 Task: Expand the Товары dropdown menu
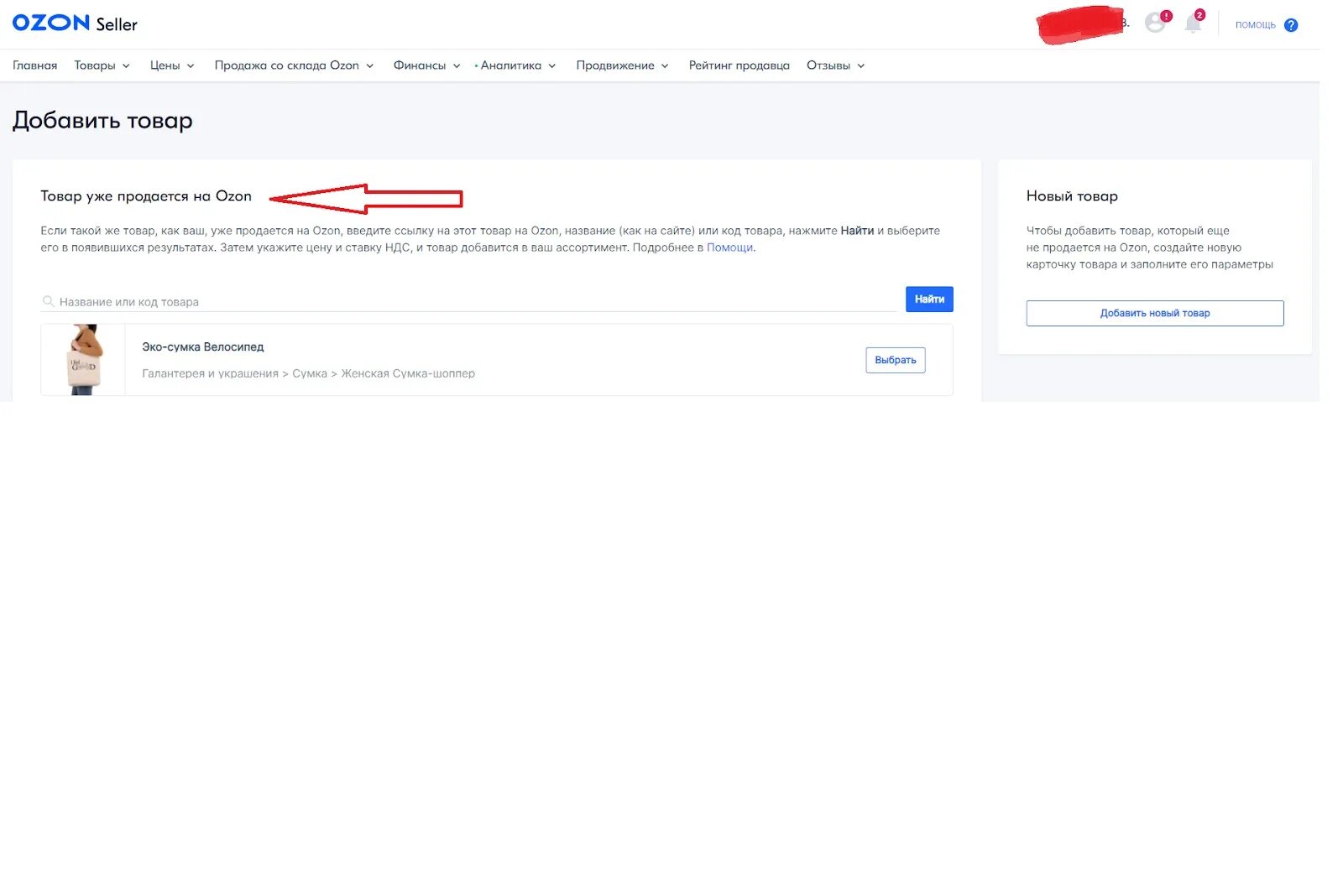coord(102,65)
